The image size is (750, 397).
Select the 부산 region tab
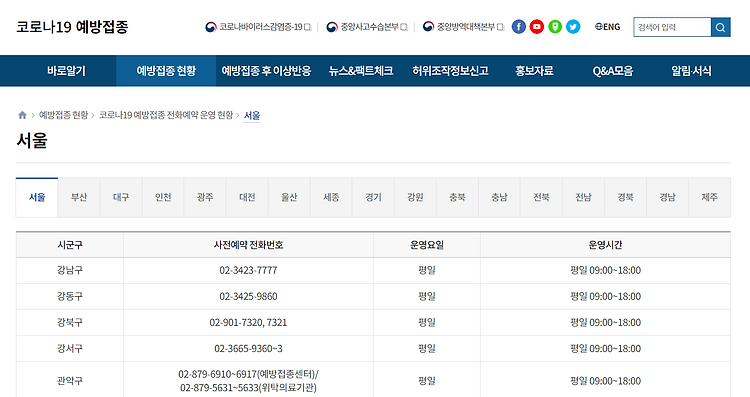coord(79,197)
